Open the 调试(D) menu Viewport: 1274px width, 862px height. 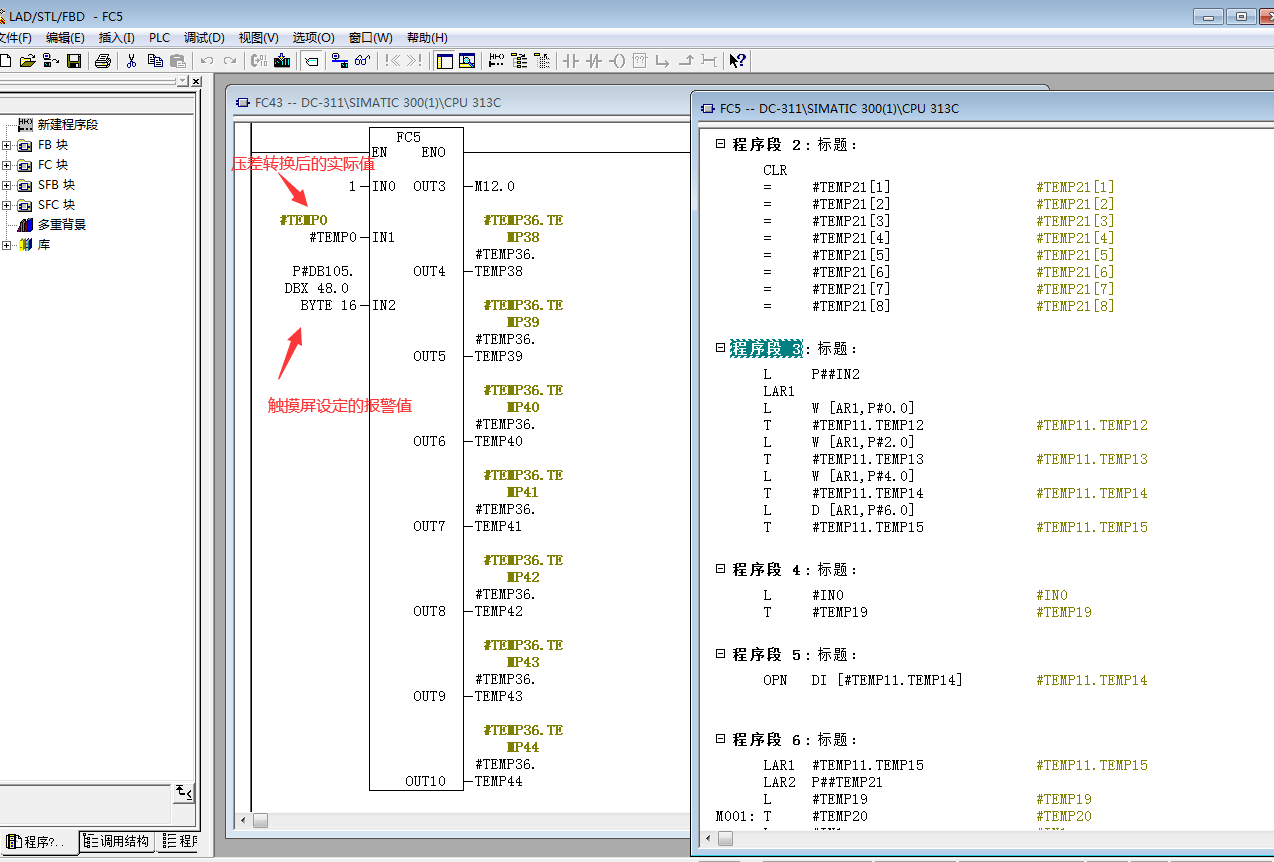click(204, 38)
